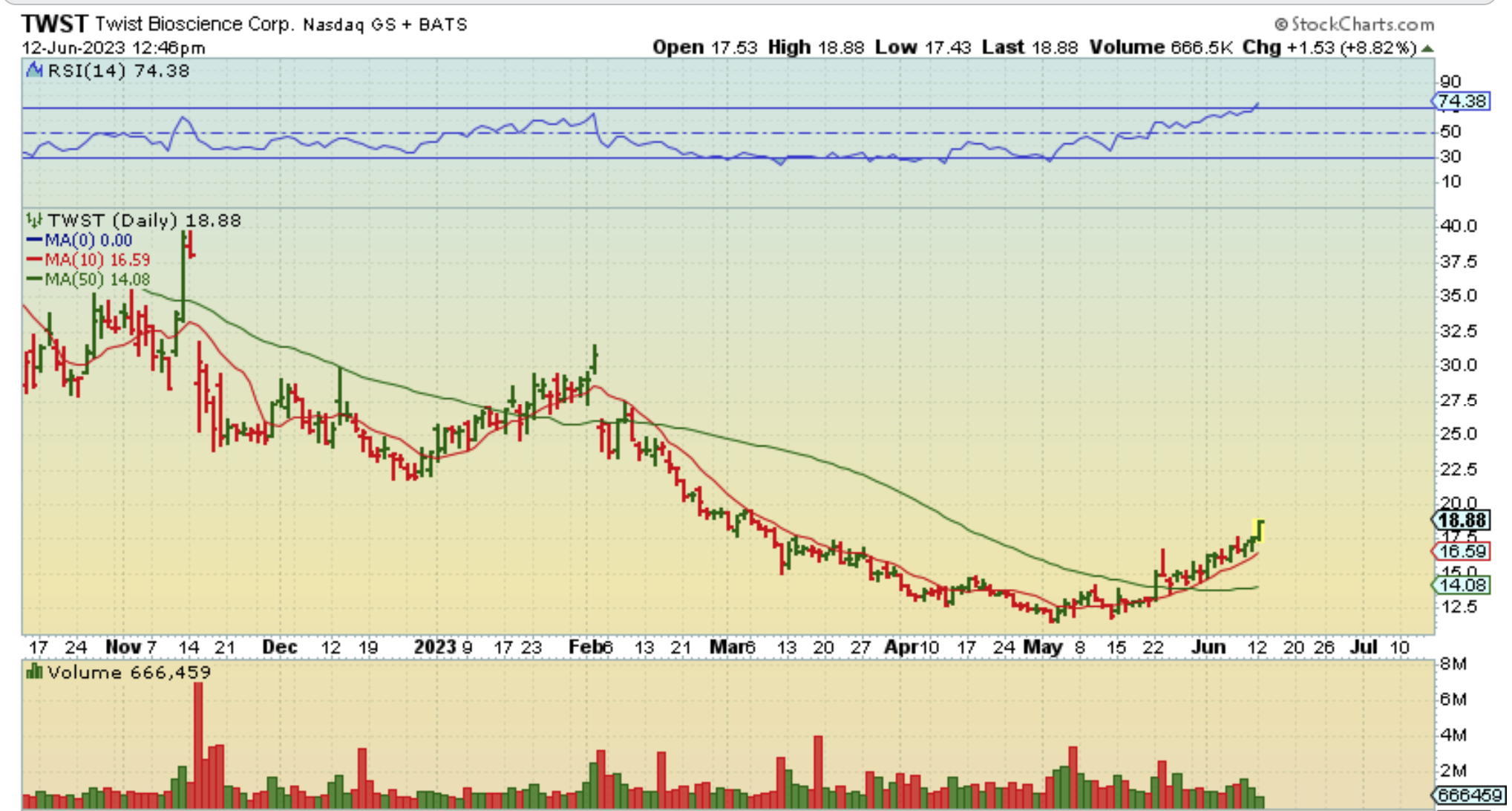Click the green MA(50) 14.08 legend entry

(89, 280)
